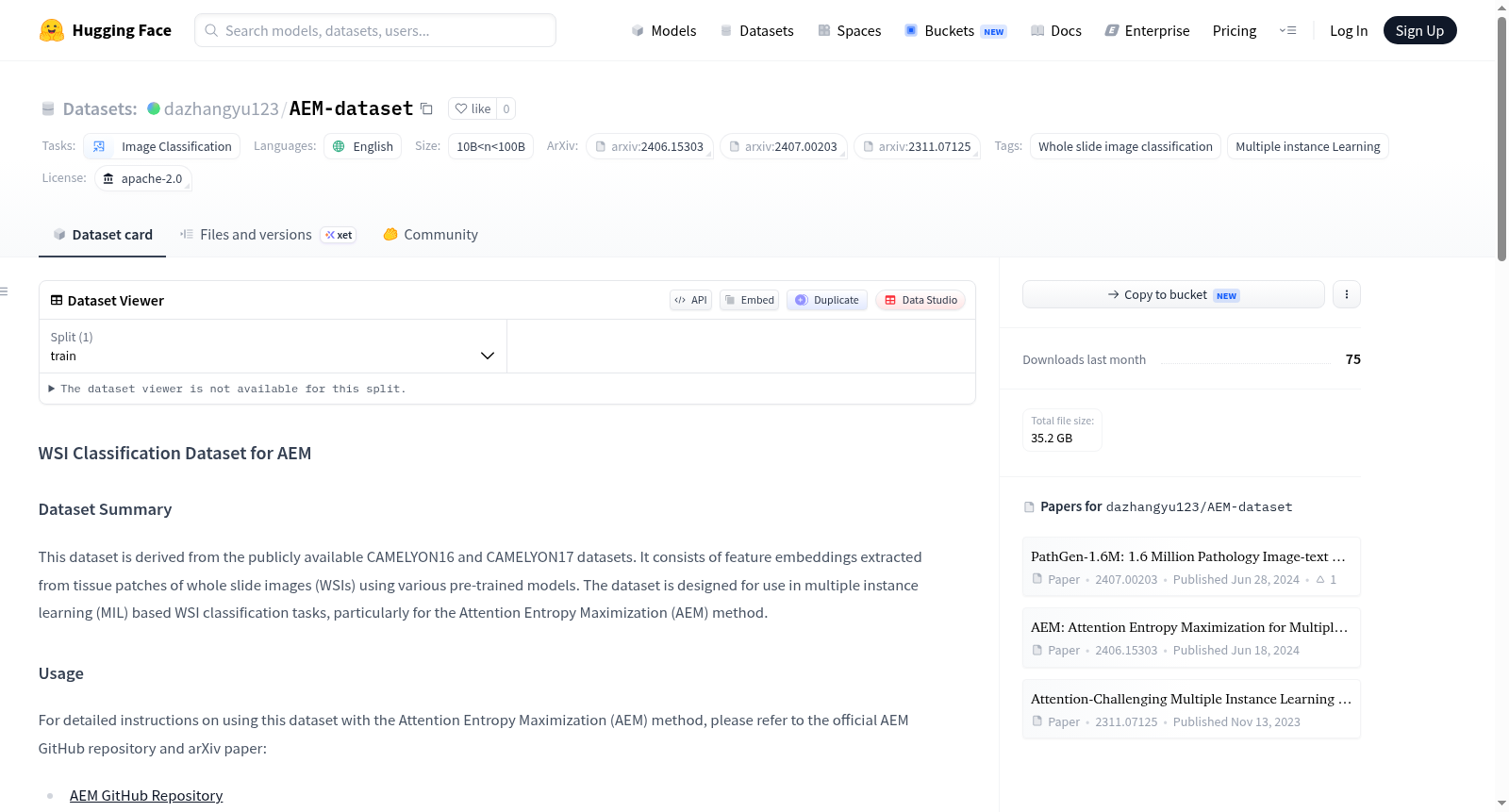Select the English language tag

click(x=363, y=146)
